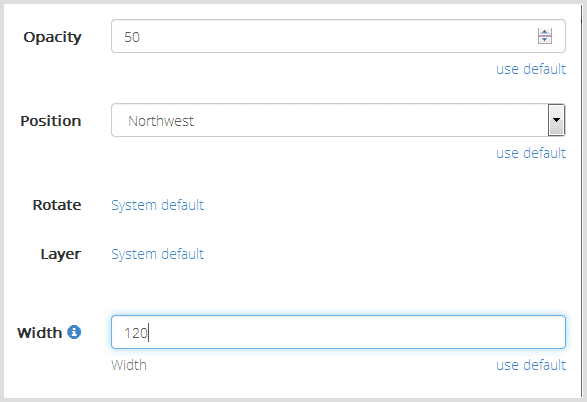Open Layer's System default link
Image resolution: width=587 pixels, height=402 pixels.
point(158,254)
